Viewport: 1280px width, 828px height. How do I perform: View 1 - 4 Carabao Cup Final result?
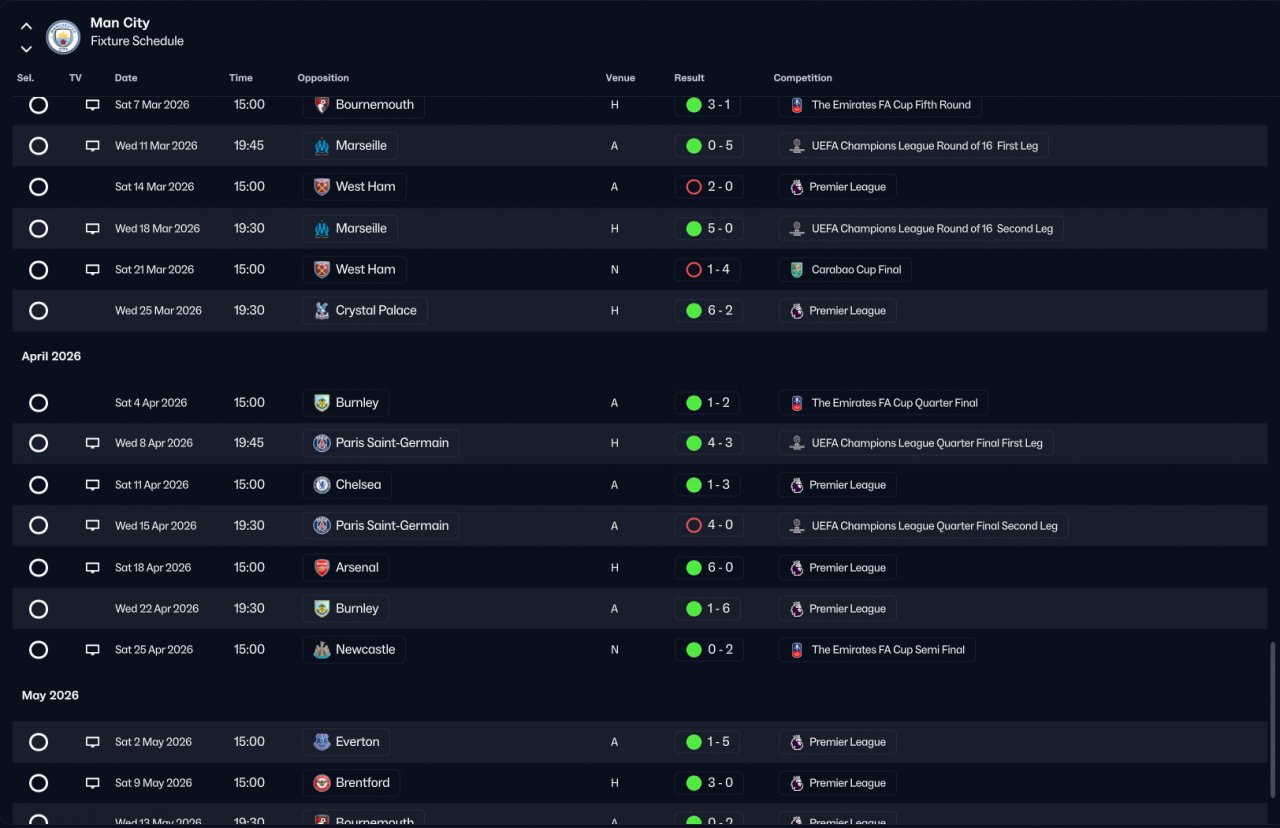click(x=709, y=270)
